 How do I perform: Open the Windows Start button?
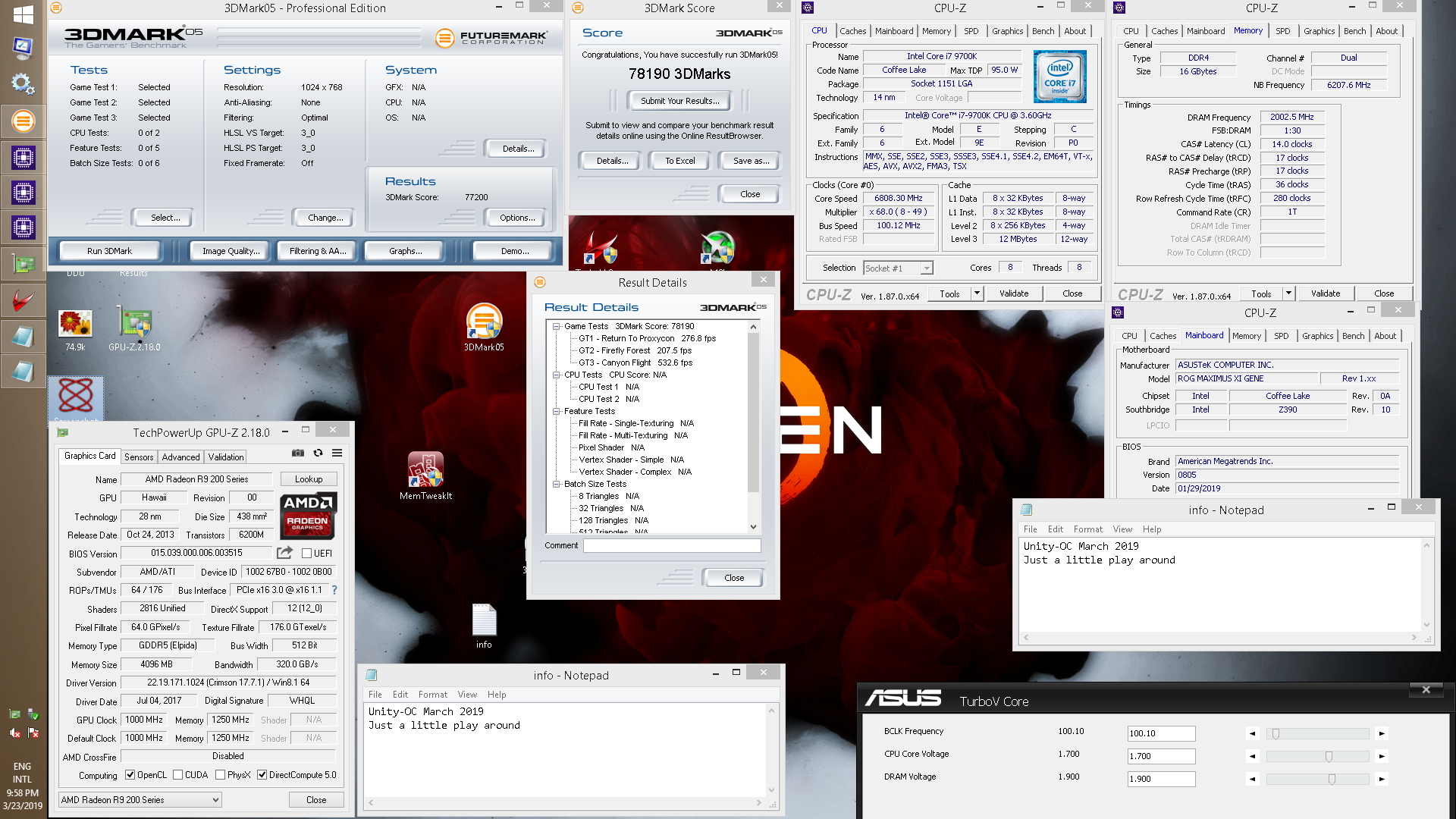tap(23, 14)
